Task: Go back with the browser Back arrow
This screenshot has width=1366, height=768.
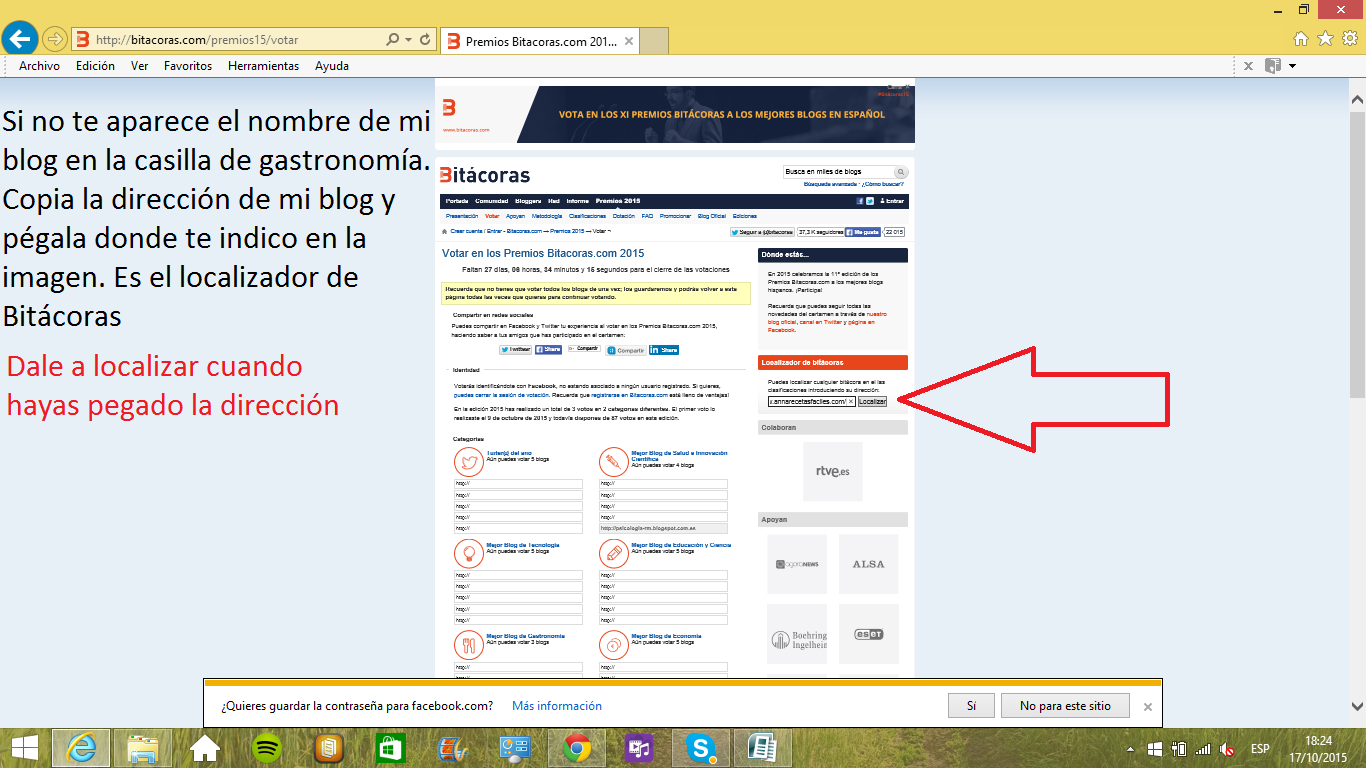Action: tap(19, 39)
